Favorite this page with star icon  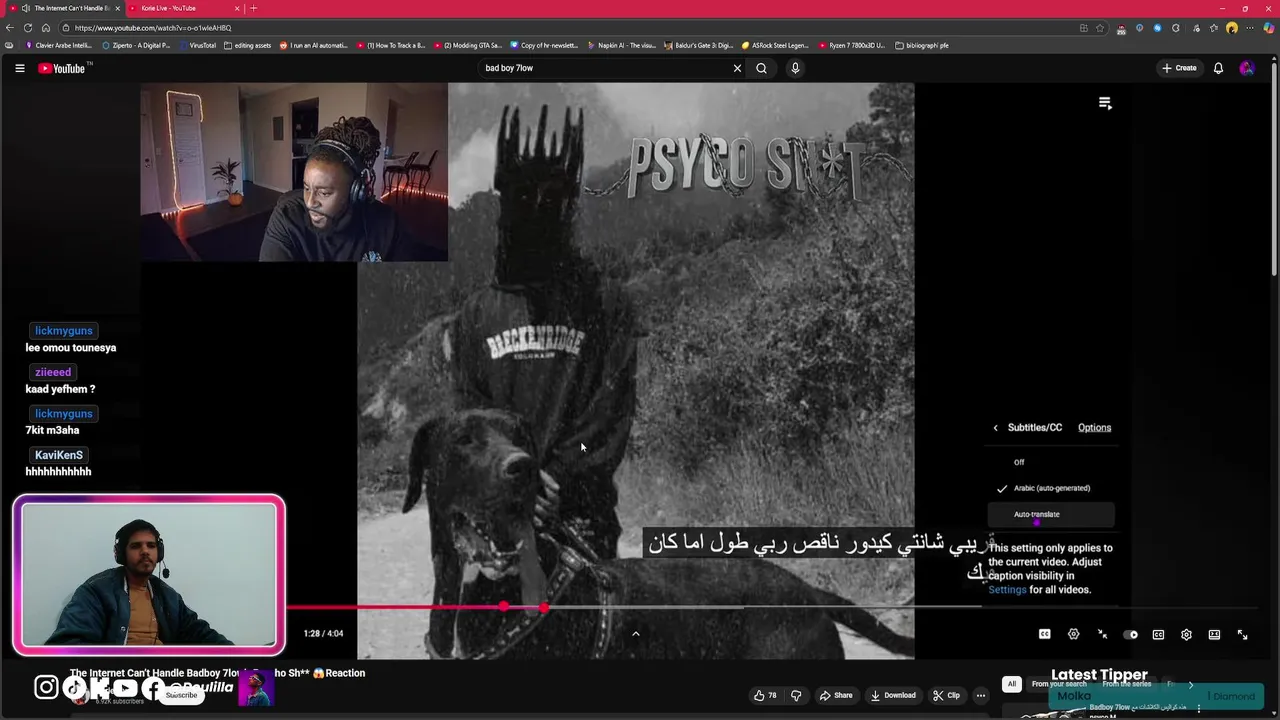point(1100,28)
